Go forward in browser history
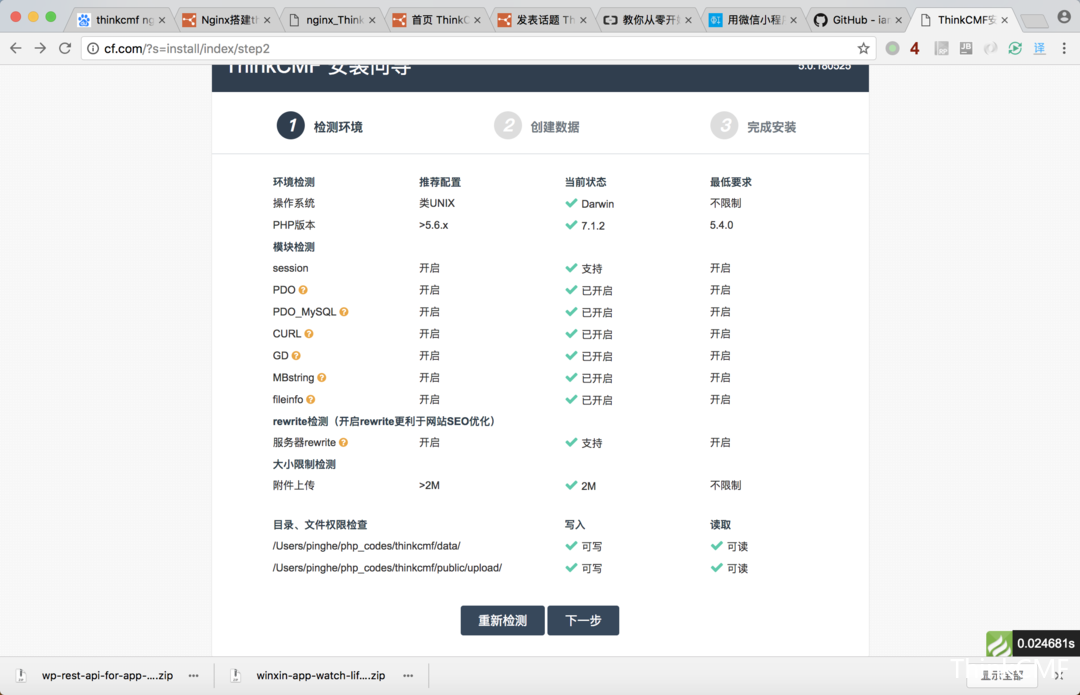This screenshot has height=695, width=1080. (x=41, y=48)
